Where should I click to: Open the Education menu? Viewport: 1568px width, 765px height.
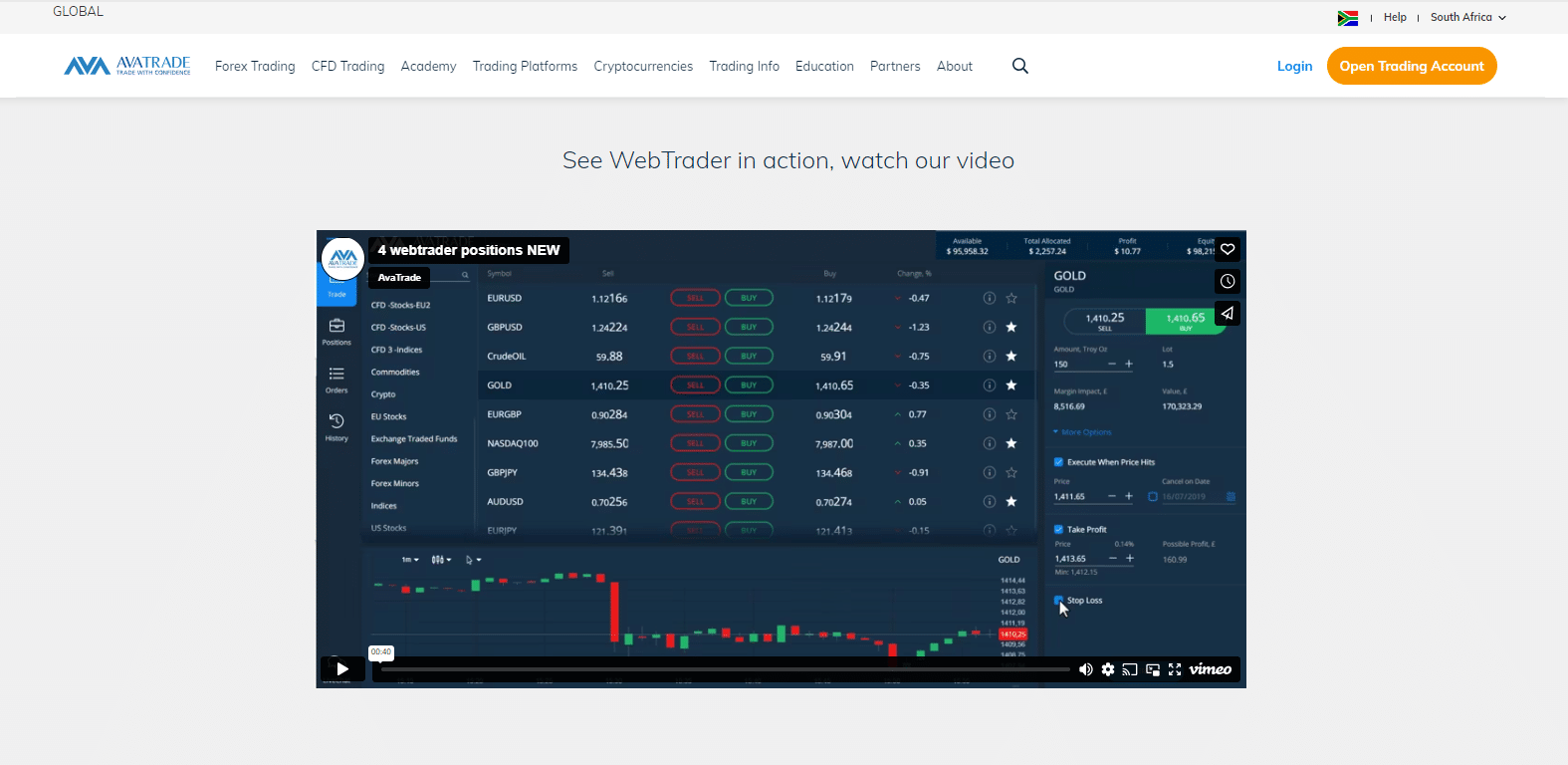[x=824, y=66]
